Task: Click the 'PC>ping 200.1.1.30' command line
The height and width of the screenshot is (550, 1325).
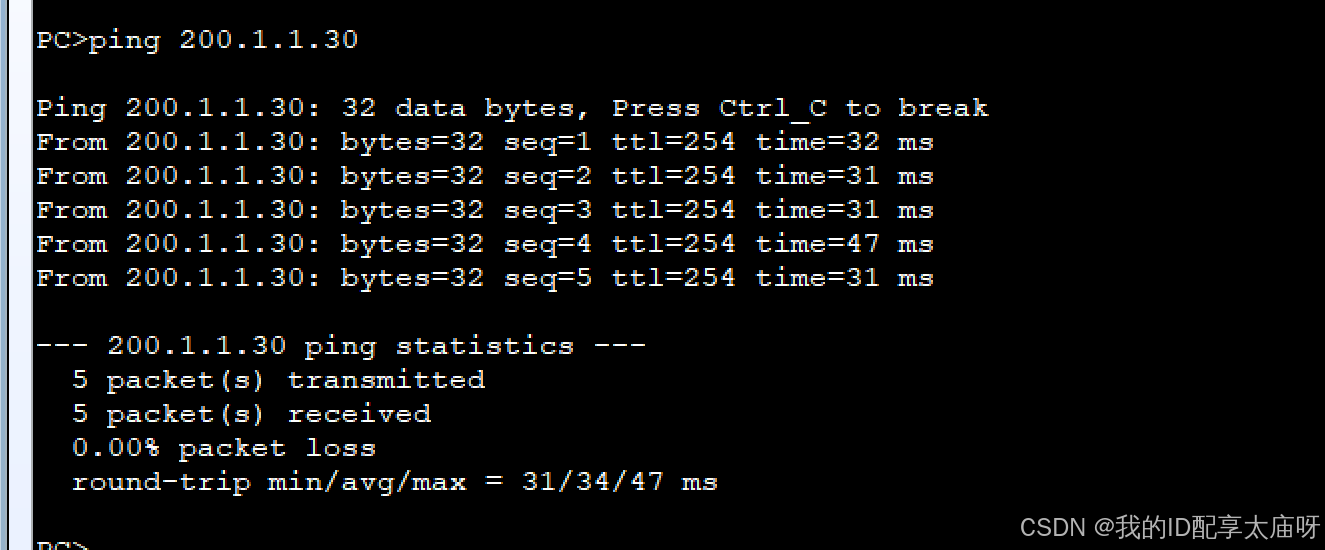Action: tap(197, 40)
